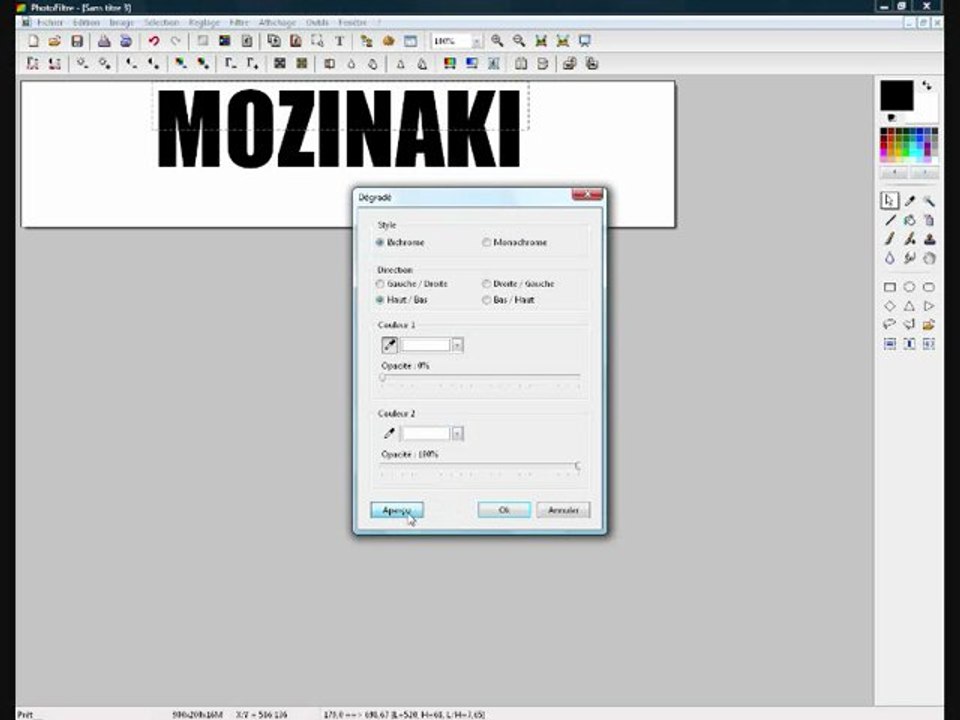
Task: Open the Réglage menu
Action: pos(204,23)
